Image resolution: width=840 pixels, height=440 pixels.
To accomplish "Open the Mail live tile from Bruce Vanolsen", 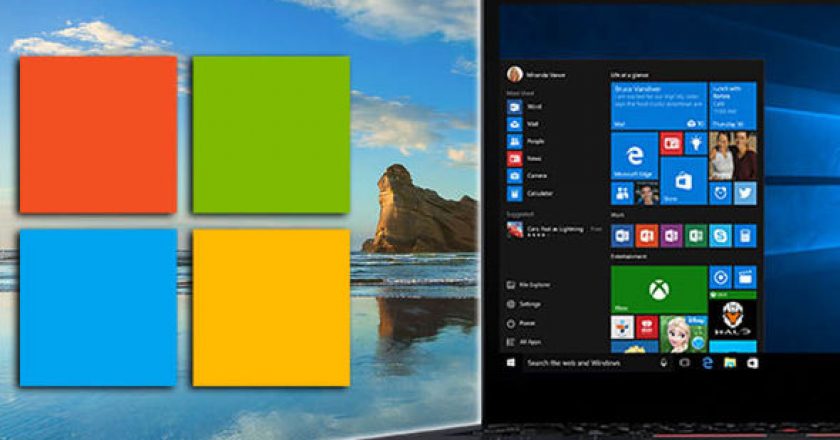I will pyautogui.click(x=658, y=106).
